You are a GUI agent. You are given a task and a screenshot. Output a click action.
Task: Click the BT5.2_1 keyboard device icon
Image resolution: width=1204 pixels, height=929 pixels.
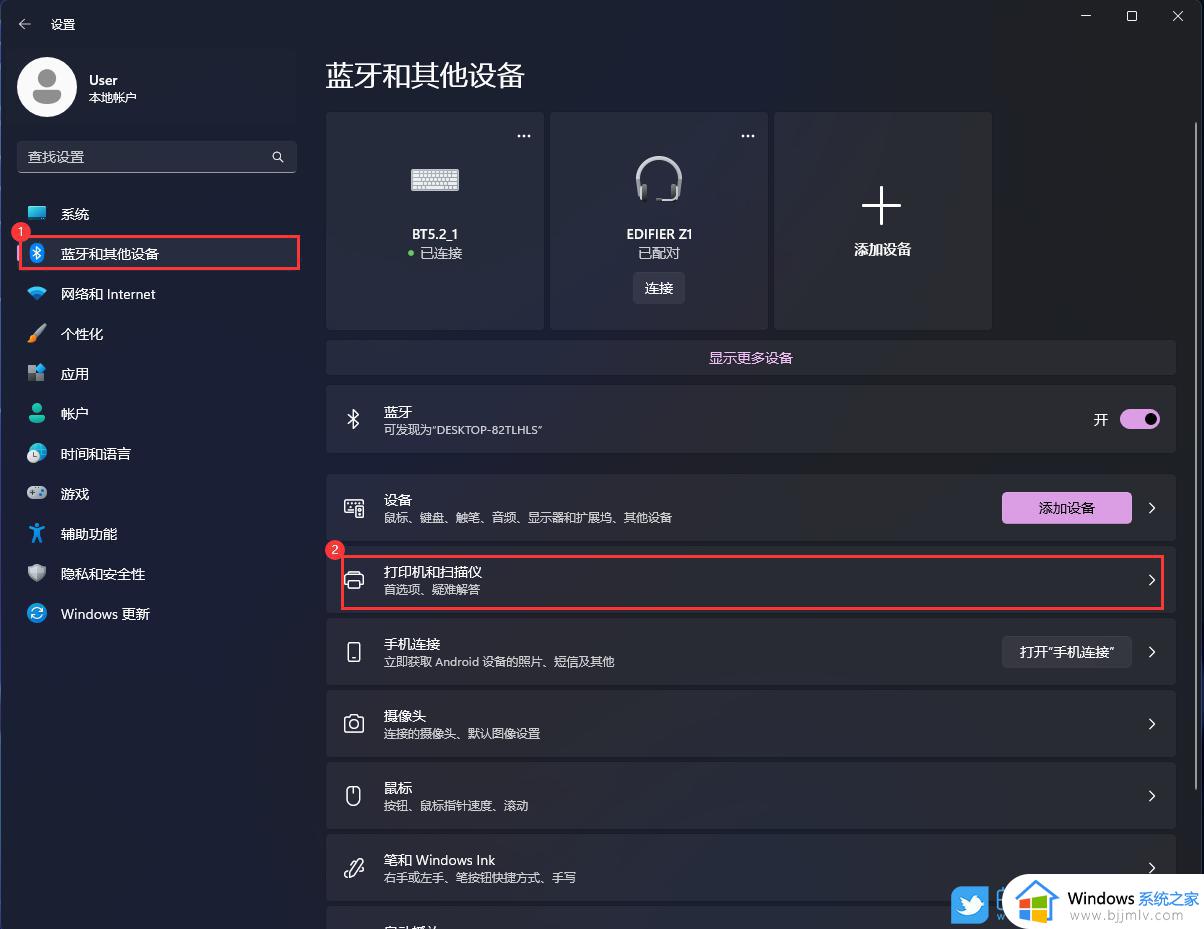435,180
